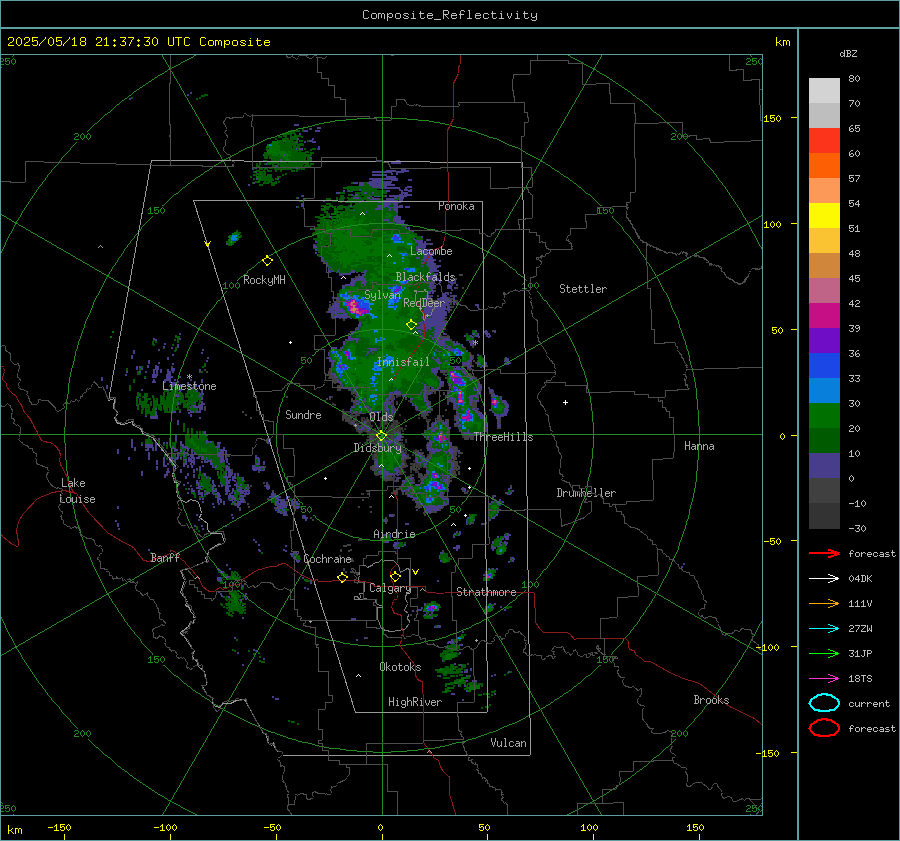
Task: Click the Strathmore map label
Action: coord(486,592)
